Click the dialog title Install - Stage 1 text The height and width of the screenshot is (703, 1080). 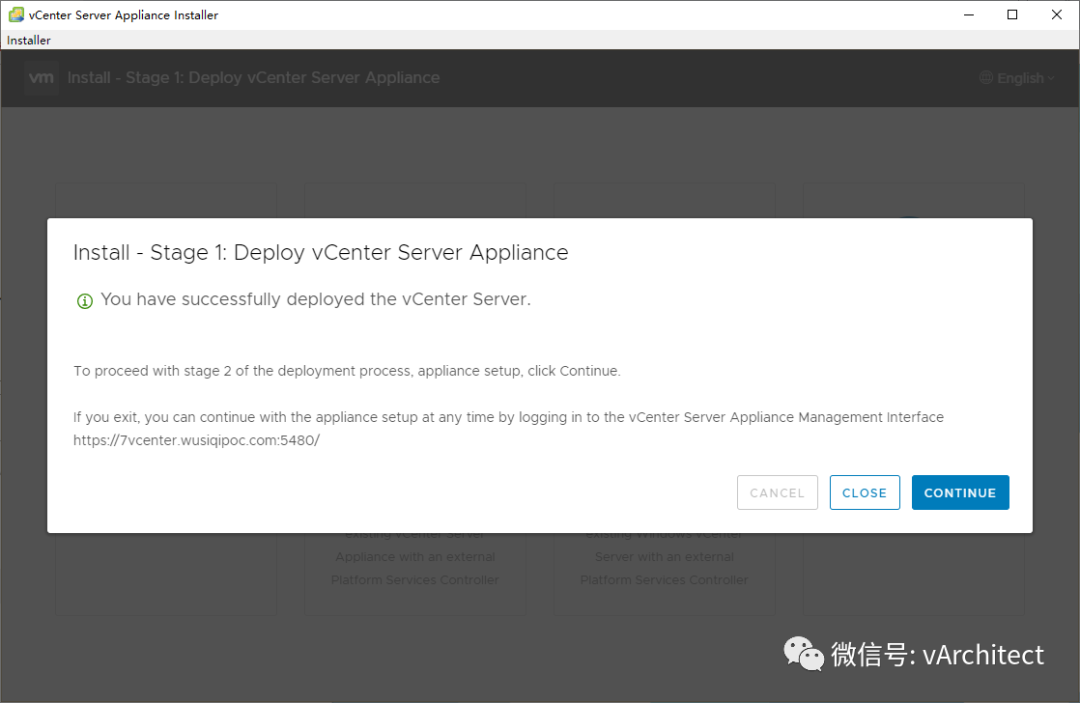[x=321, y=253]
